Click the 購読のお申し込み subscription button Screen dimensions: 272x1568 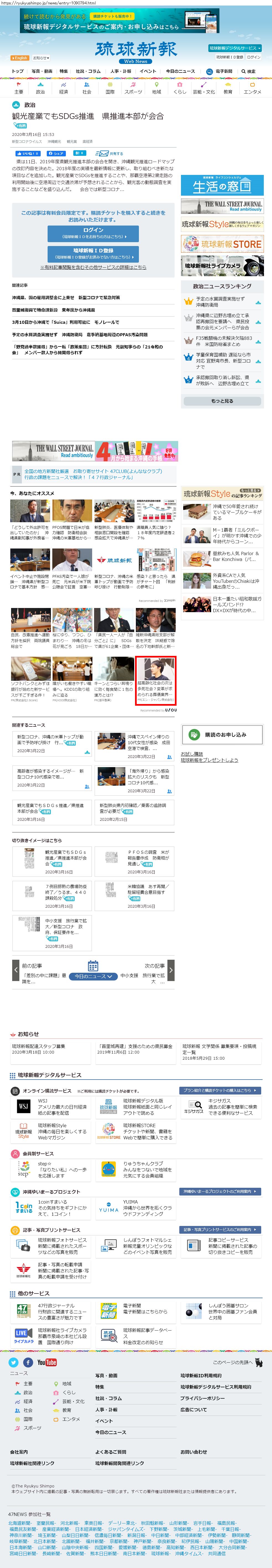tap(221, 735)
